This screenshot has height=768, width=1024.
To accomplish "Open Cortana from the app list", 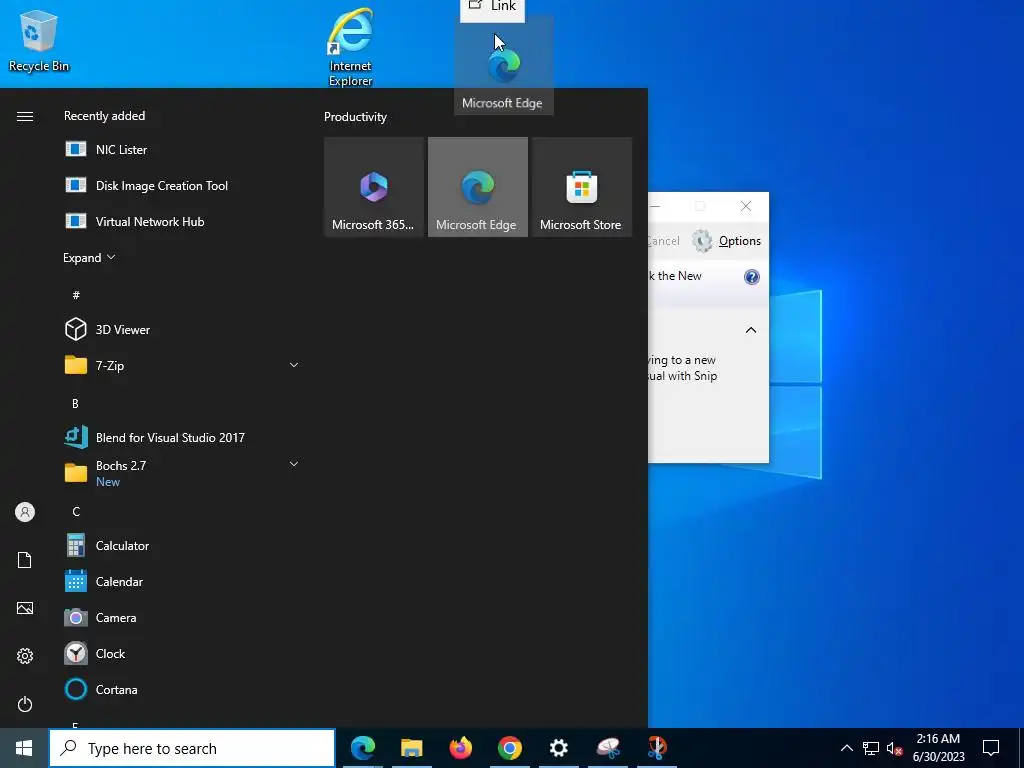I will 181,689.
